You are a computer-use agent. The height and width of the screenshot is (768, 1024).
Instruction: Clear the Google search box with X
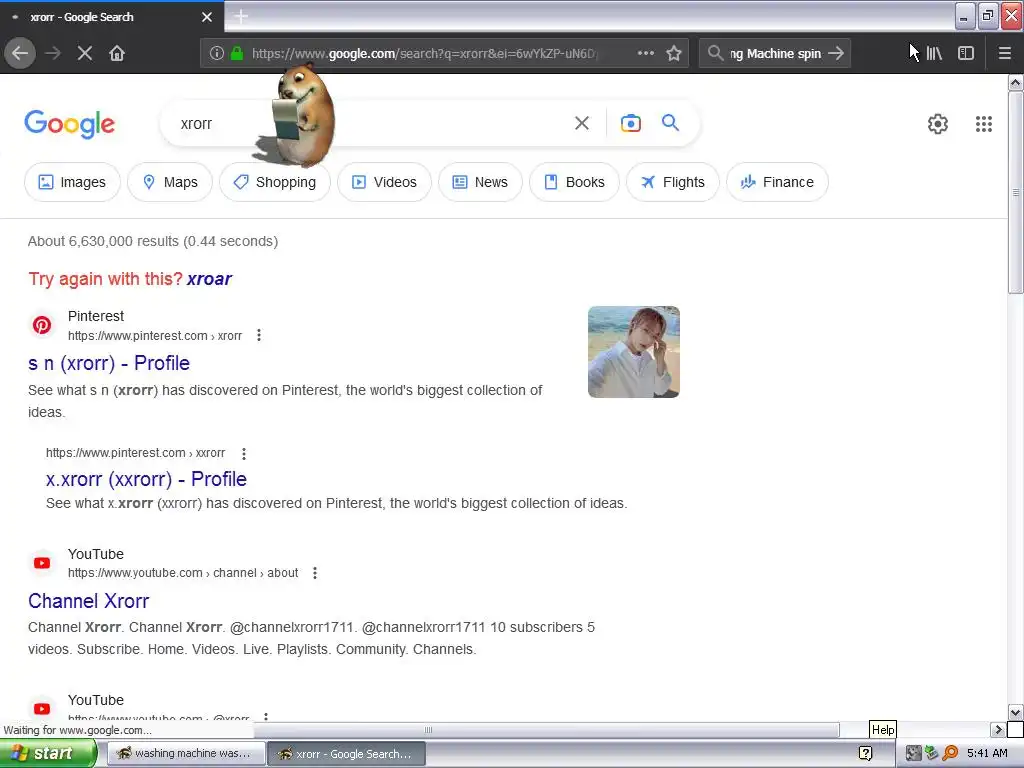(x=582, y=123)
